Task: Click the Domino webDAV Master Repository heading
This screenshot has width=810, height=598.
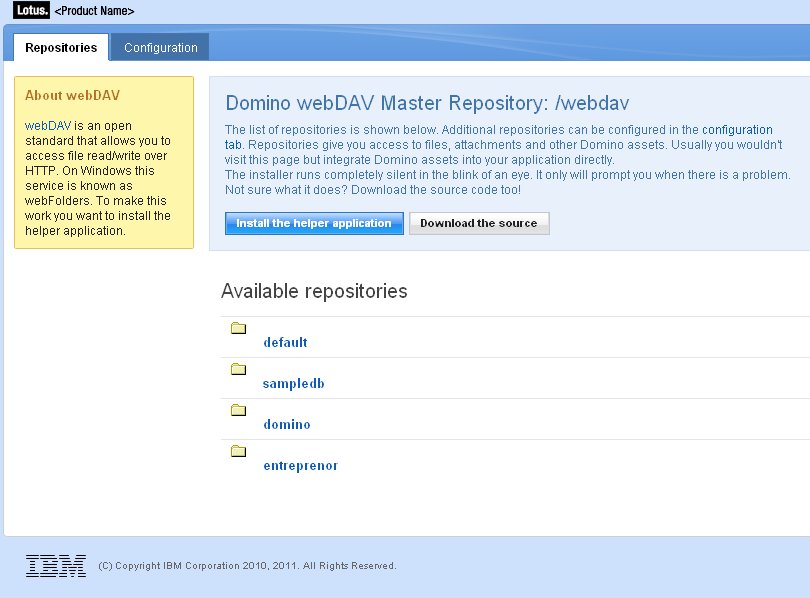Action: coord(427,103)
